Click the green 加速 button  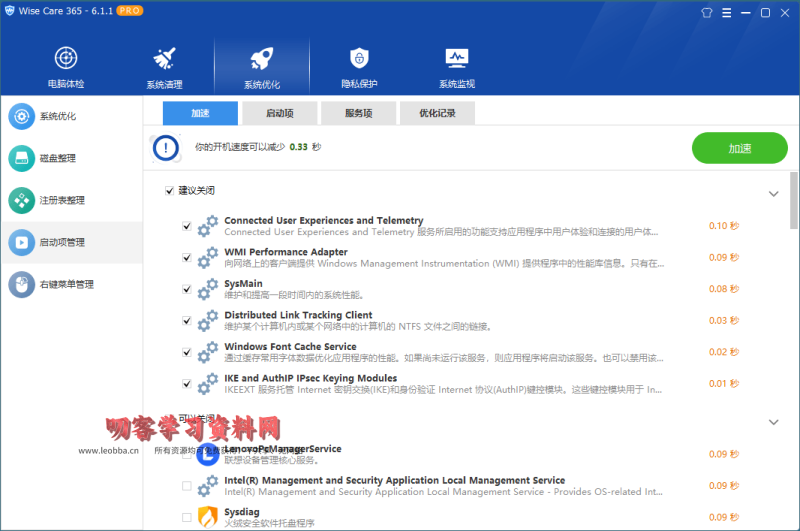pyautogui.click(x=739, y=148)
